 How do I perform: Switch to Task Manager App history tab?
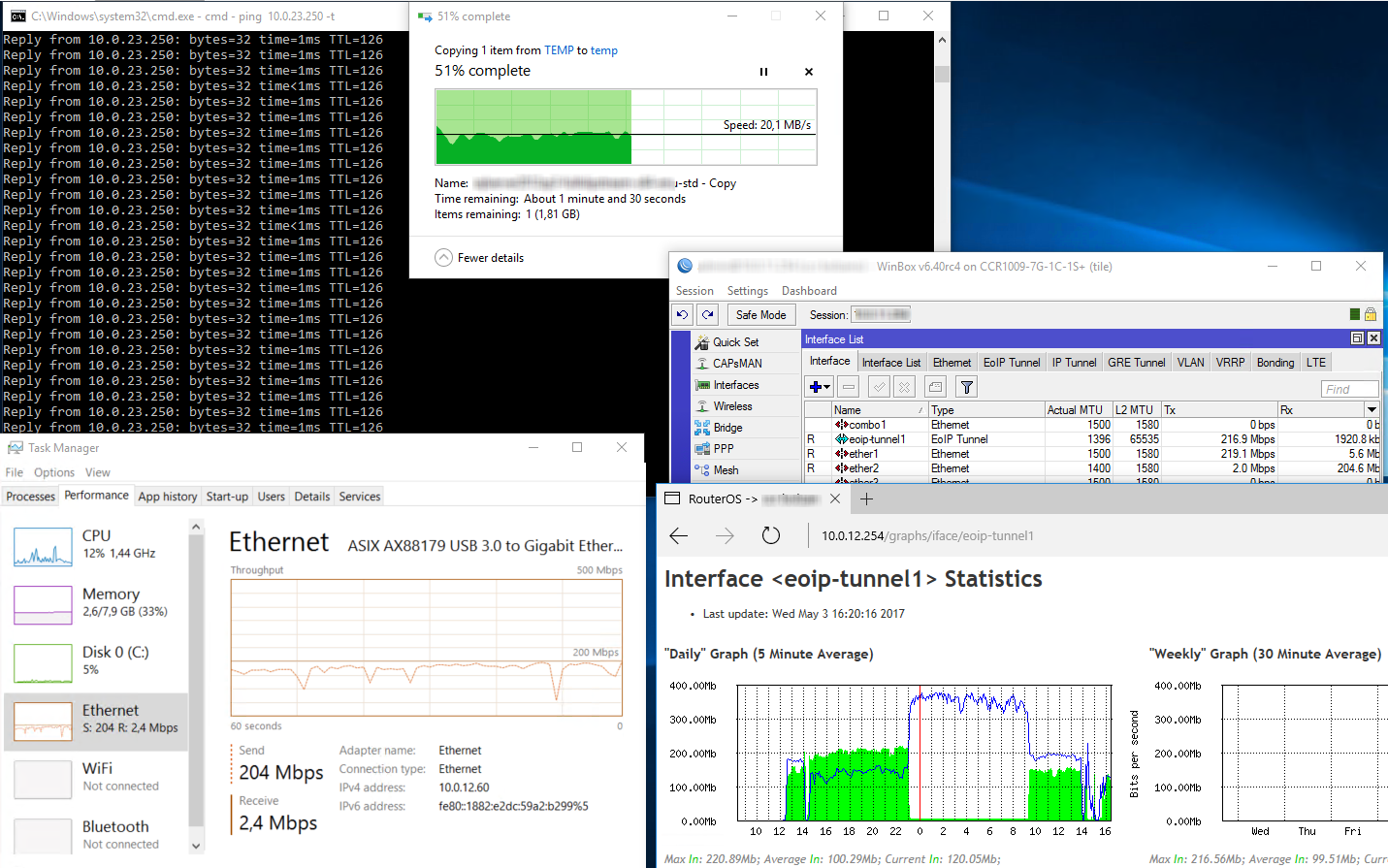(x=168, y=497)
